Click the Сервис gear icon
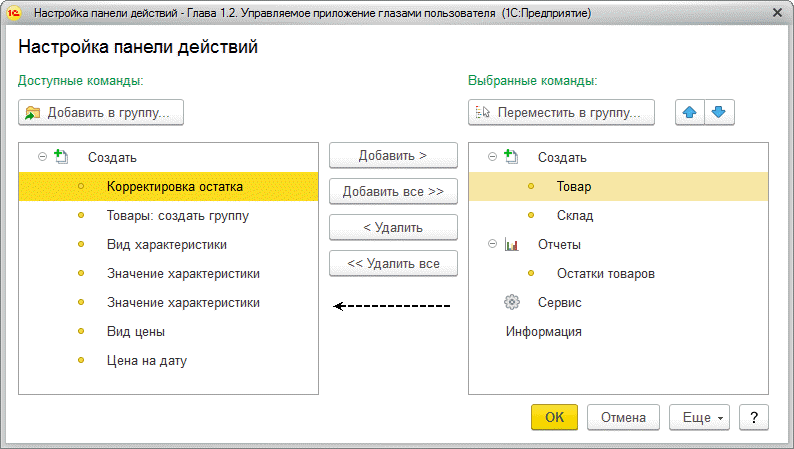The height and width of the screenshot is (449, 794). pos(512,302)
